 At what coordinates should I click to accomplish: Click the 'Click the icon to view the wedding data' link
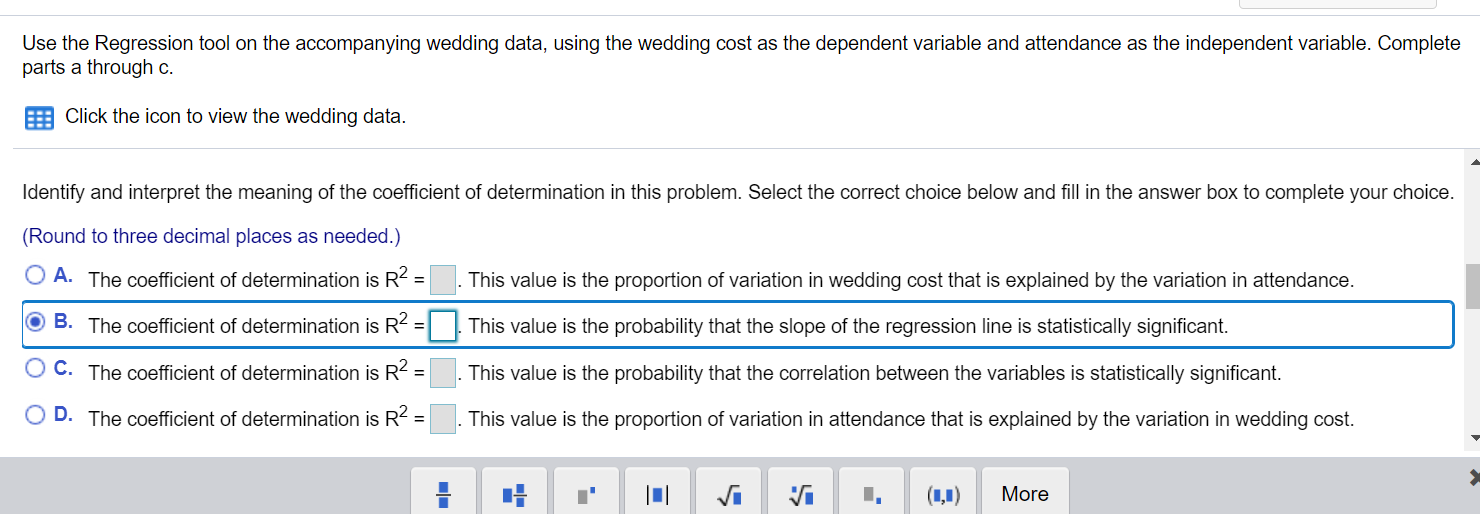(236, 116)
